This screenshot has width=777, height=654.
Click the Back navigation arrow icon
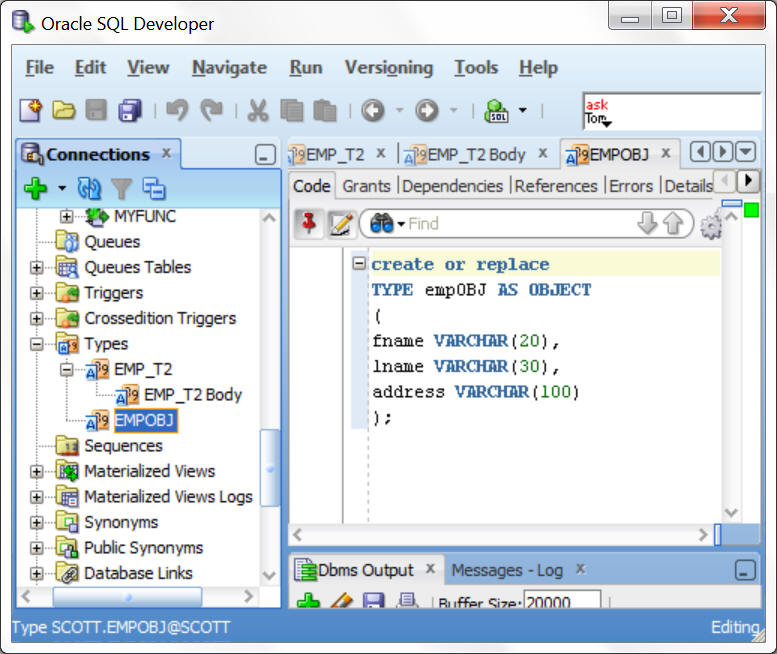point(373,110)
